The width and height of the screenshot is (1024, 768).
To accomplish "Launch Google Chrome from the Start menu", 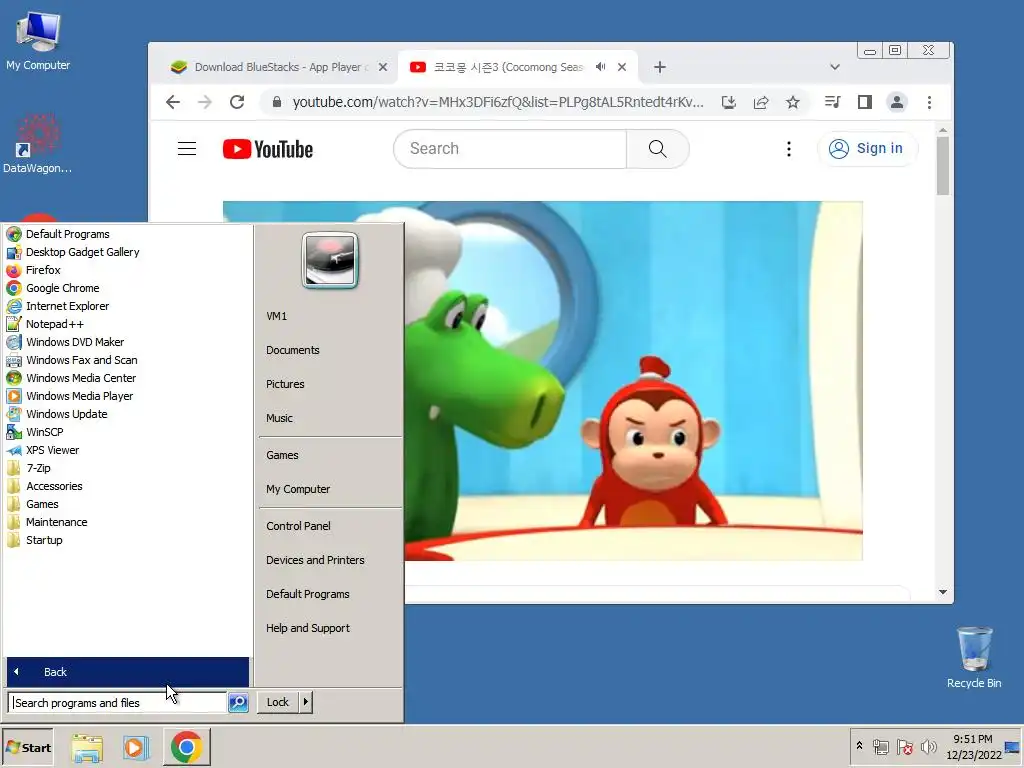I will [x=63, y=288].
